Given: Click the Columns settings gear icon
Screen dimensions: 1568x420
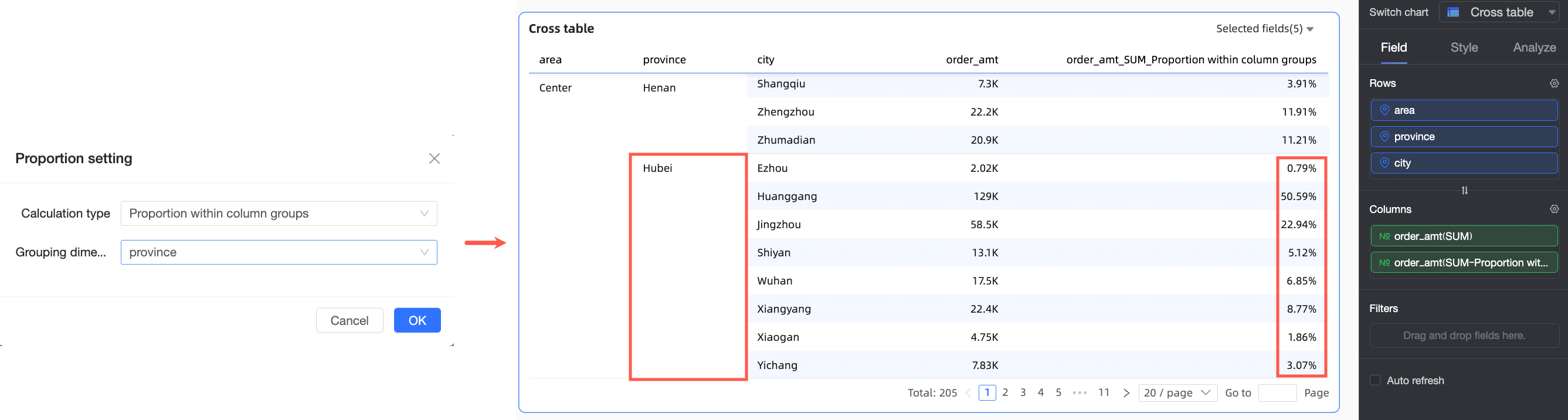Looking at the screenshot, I should (1554, 209).
